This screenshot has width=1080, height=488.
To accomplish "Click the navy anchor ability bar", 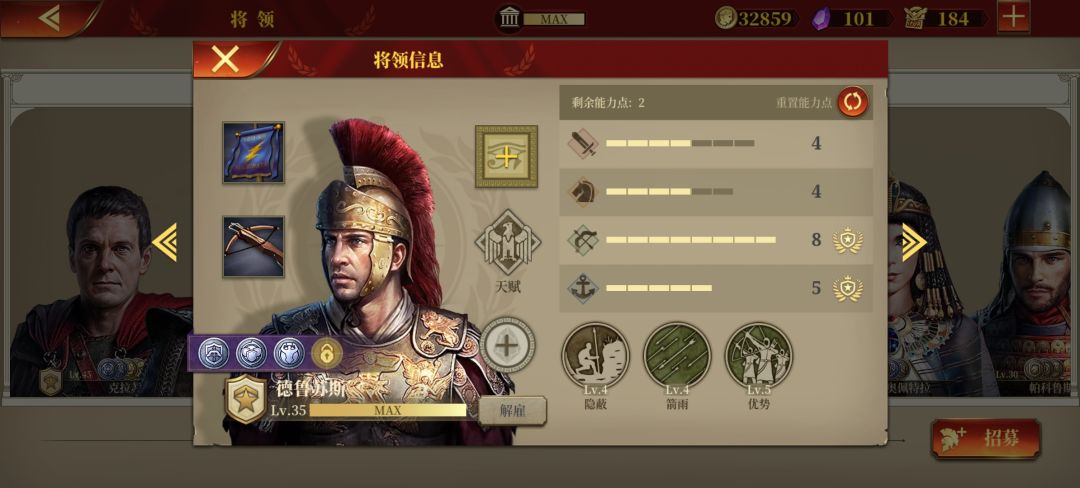I will 716,288.
